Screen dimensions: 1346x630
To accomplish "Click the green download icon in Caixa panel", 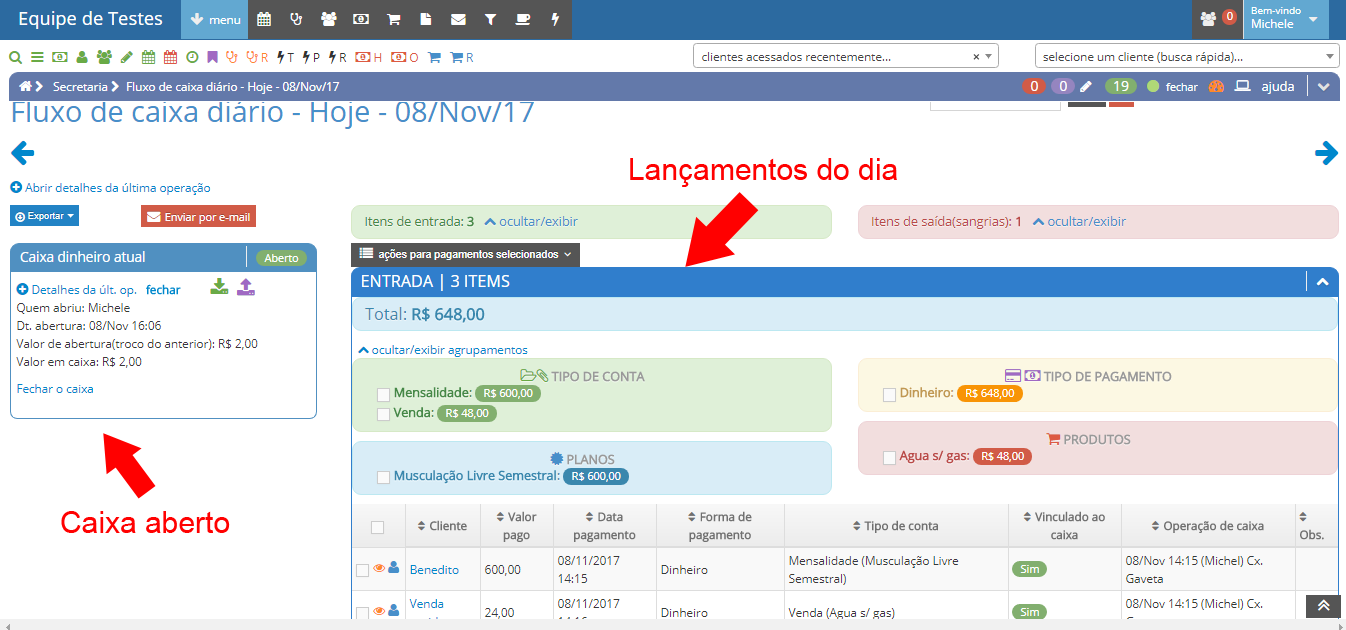I will [x=219, y=288].
